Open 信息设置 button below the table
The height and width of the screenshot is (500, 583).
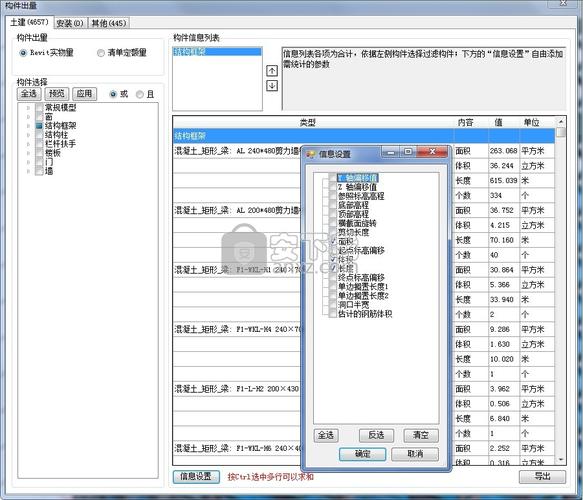click(196, 477)
